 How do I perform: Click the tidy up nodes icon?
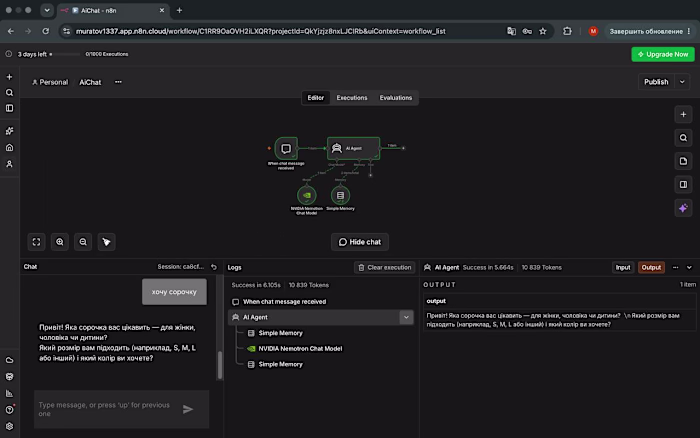(x=106, y=242)
